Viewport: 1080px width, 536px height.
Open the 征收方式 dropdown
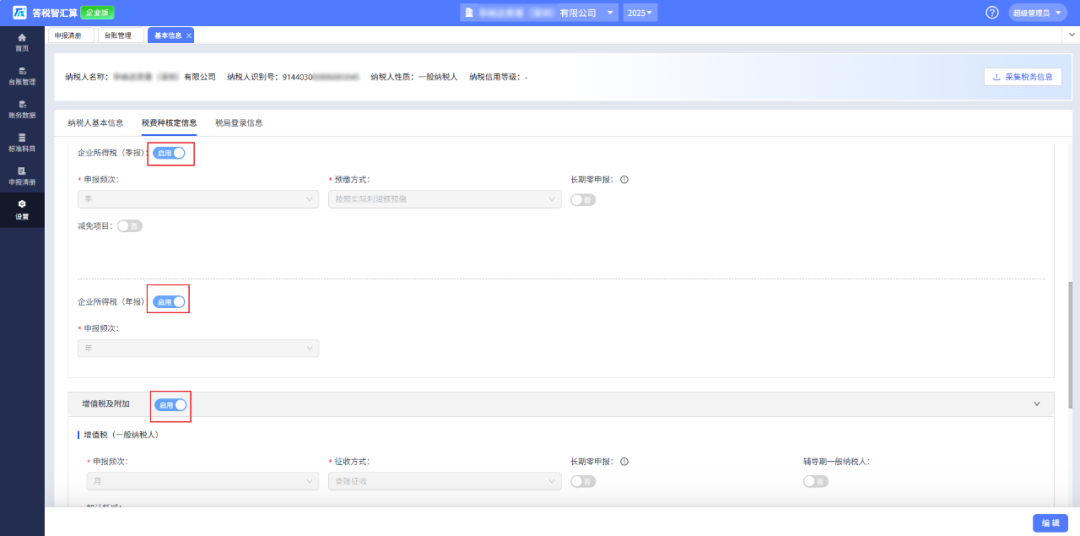[x=444, y=481]
